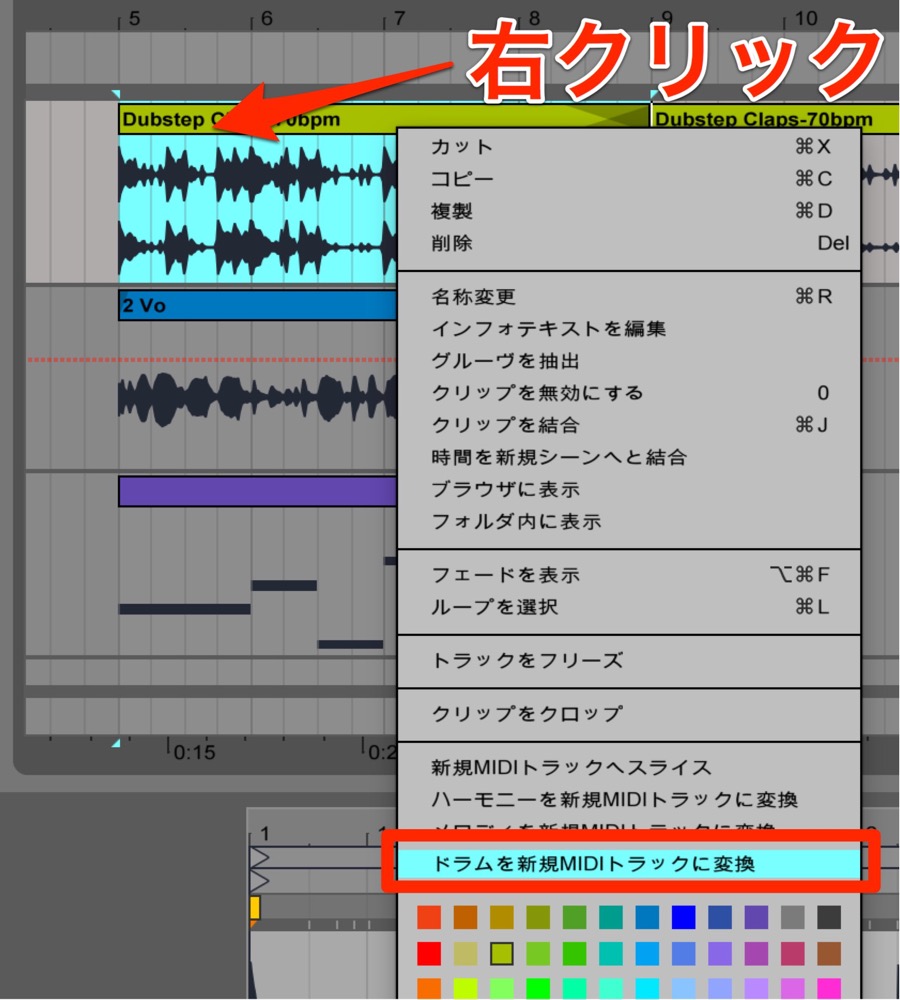Pick the khaki color swatch
Screen dimensions: 900x1000
[466, 954]
